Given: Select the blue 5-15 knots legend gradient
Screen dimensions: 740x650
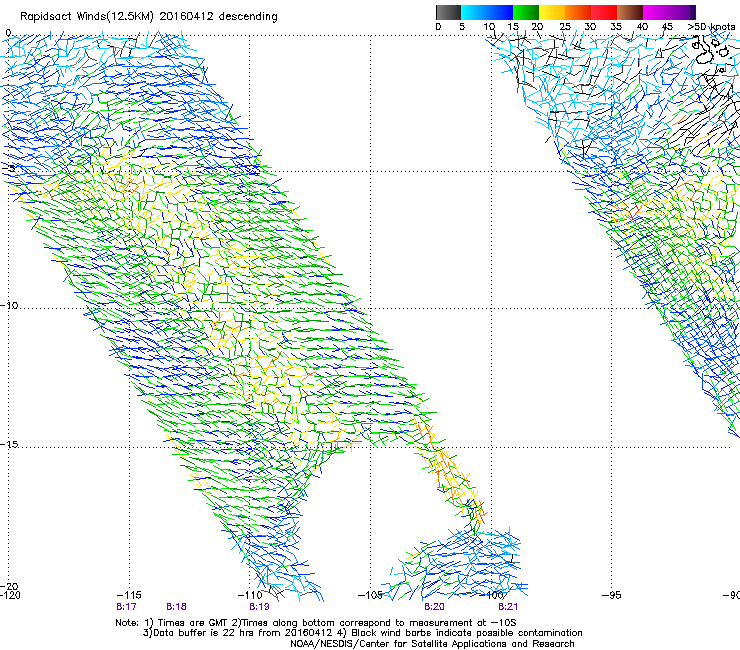Looking at the screenshot, I should pyautogui.click(x=487, y=12).
